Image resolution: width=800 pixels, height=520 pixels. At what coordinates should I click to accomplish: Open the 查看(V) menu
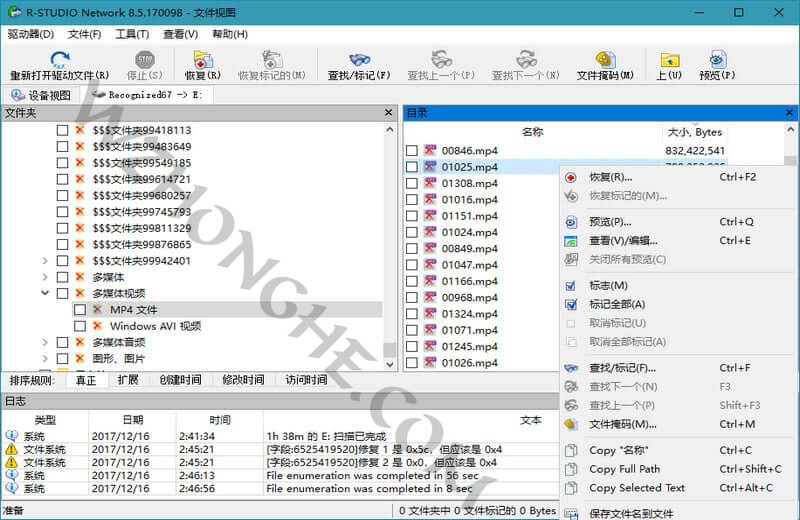point(181,34)
